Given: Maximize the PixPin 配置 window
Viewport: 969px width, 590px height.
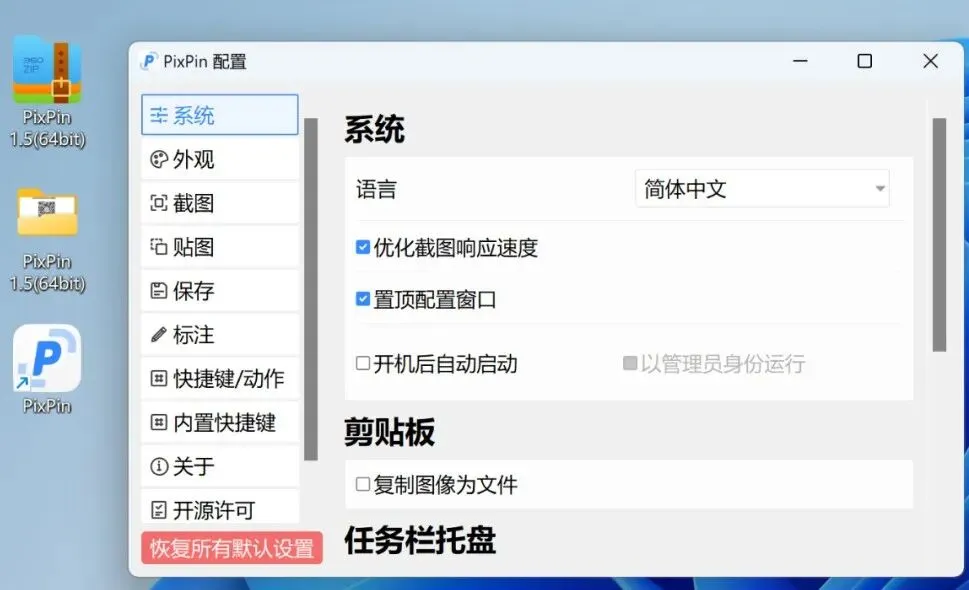Looking at the screenshot, I should pyautogui.click(x=865, y=61).
